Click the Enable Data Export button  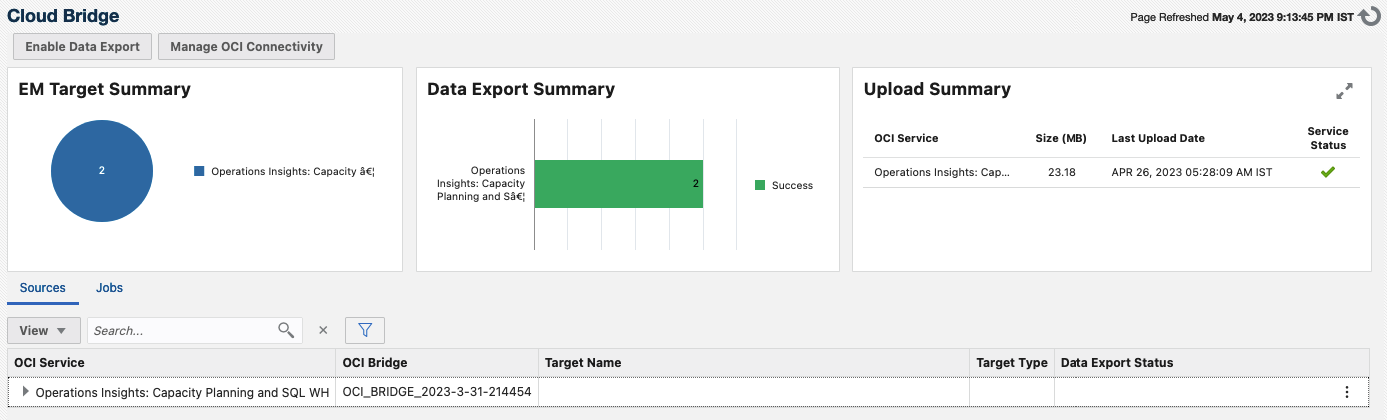83,46
